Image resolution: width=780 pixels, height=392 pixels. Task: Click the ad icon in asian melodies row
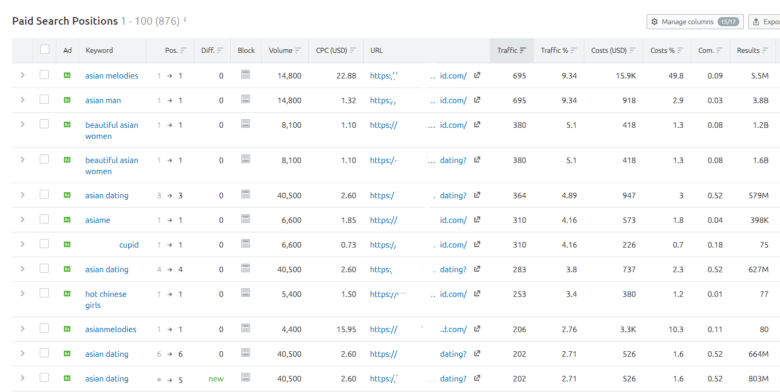[x=67, y=75]
